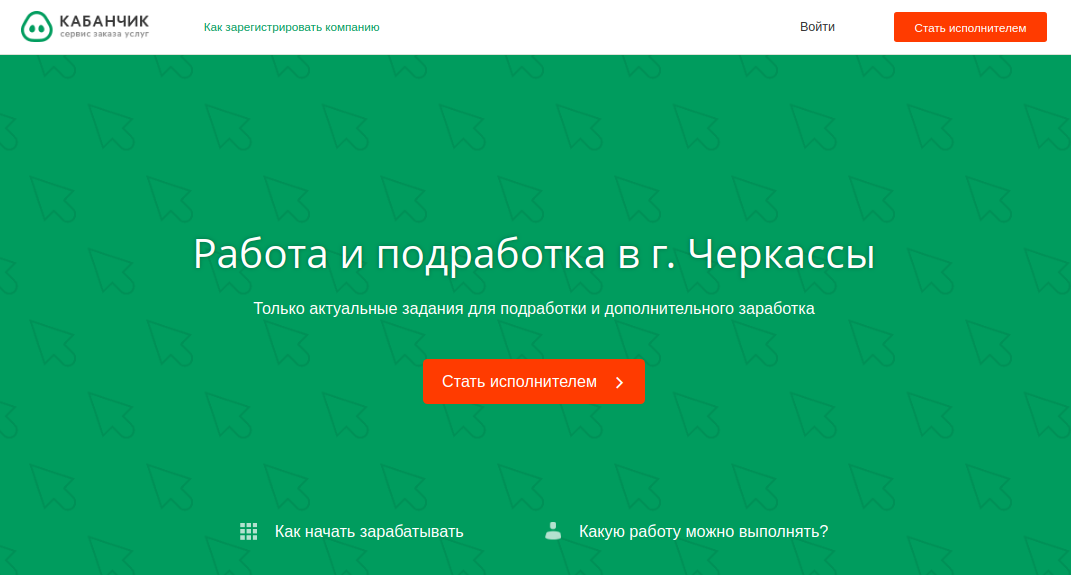Click the word 'подработка' in the headline
The height and width of the screenshot is (575, 1071).
point(489,254)
